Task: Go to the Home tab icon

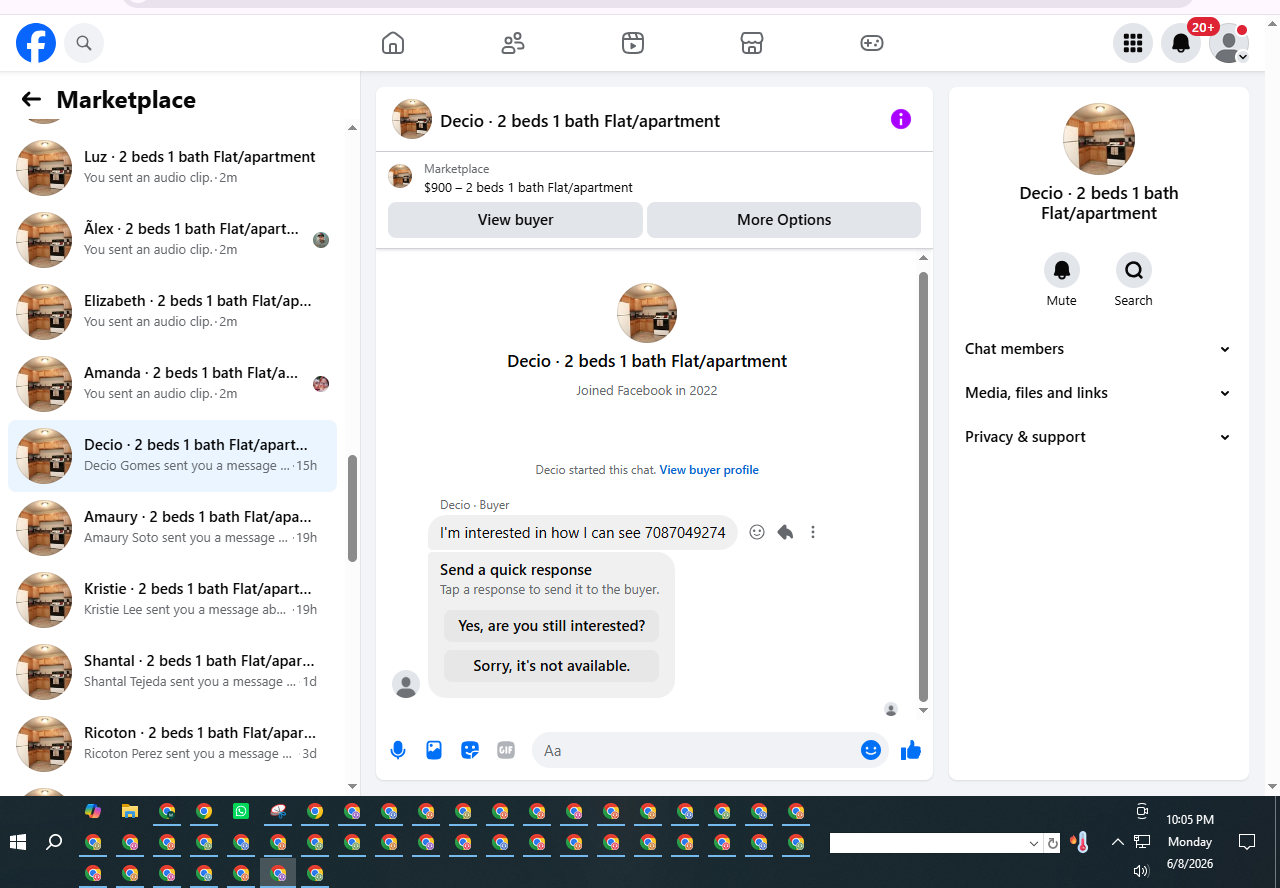Action: pos(393,43)
